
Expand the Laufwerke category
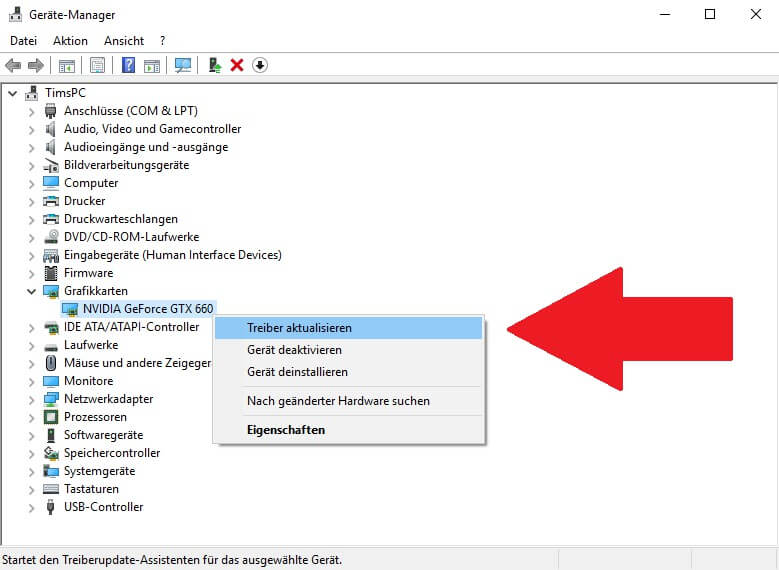click(31, 345)
